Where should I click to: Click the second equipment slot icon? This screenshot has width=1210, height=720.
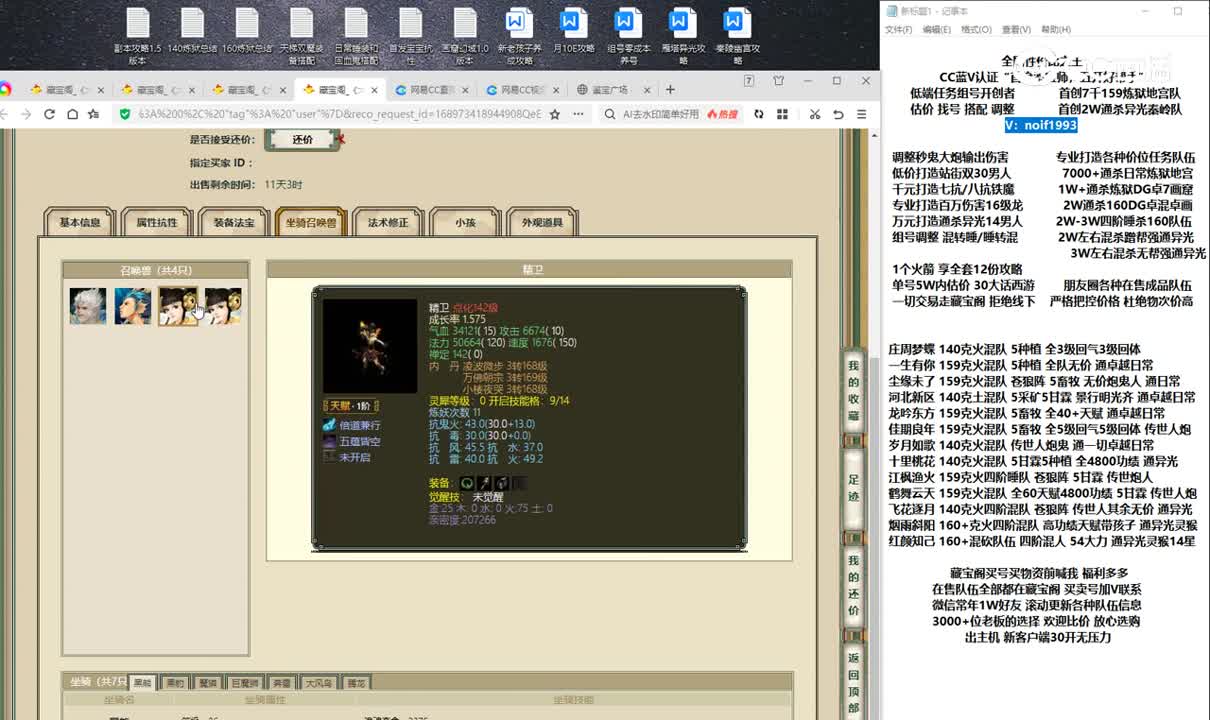click(x=484, y=483)
